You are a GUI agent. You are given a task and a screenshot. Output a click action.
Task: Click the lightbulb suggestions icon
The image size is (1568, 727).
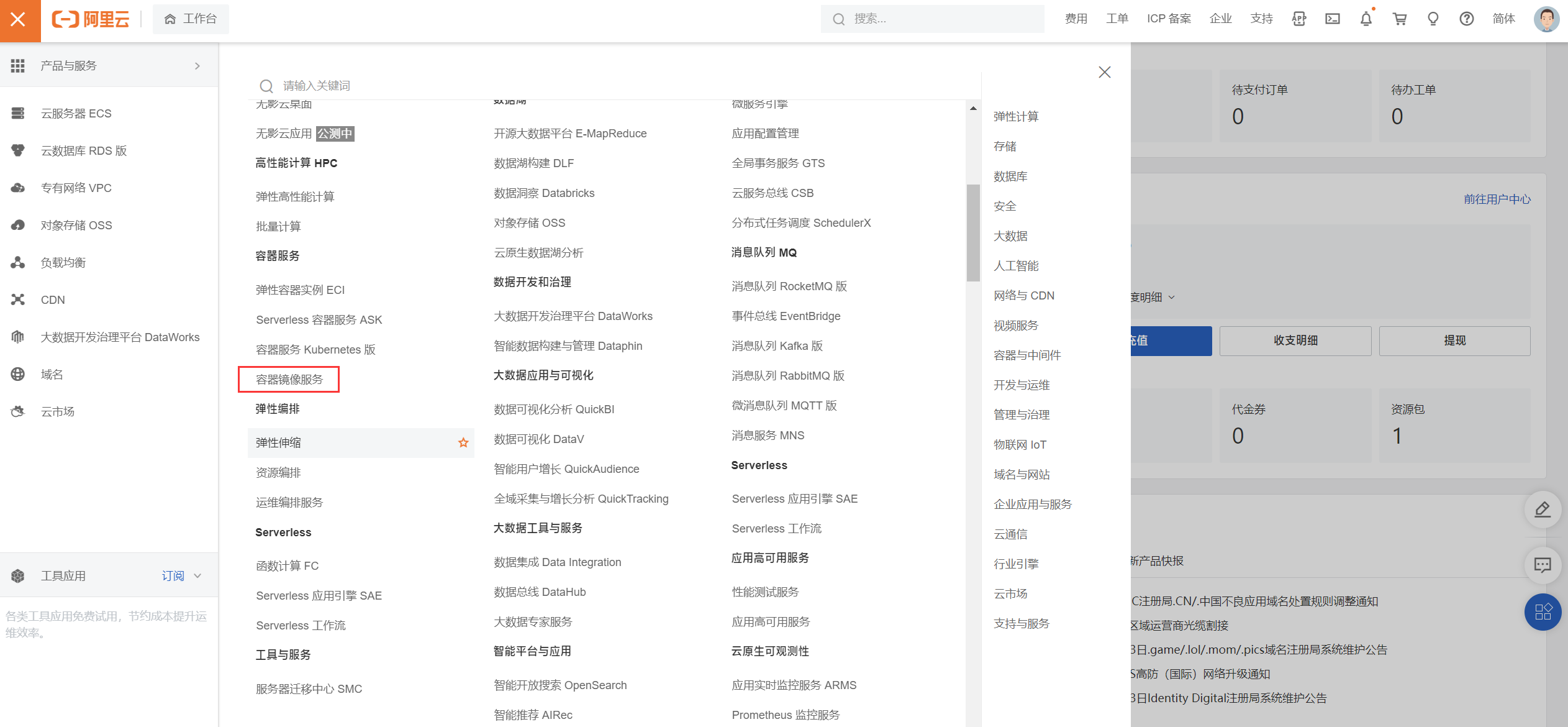[1433, 19]
